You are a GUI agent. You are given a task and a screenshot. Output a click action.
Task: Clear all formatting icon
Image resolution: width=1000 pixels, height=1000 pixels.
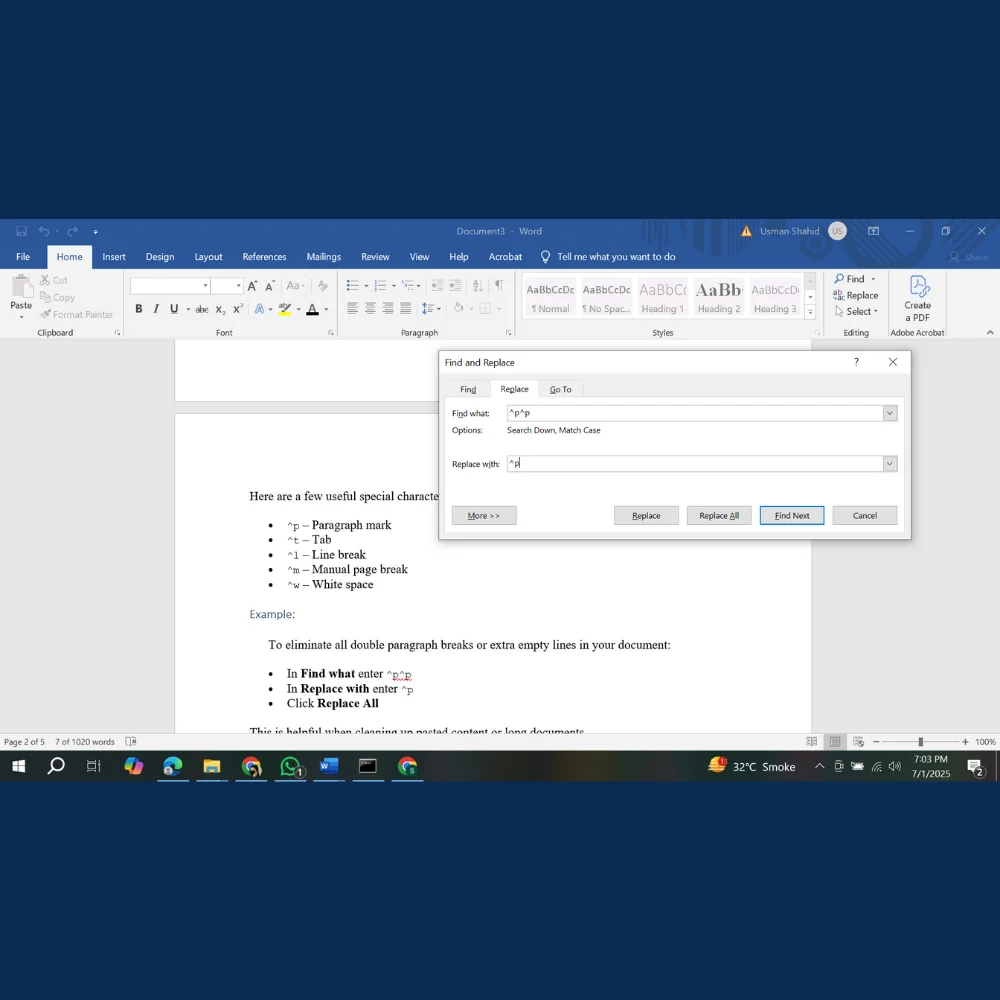323,286
